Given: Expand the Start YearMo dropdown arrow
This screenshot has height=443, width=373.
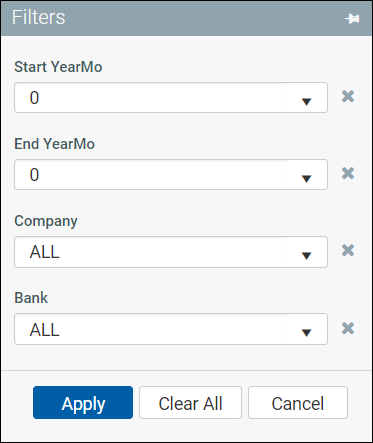Looking at the screenshot, I should point(306,101).
